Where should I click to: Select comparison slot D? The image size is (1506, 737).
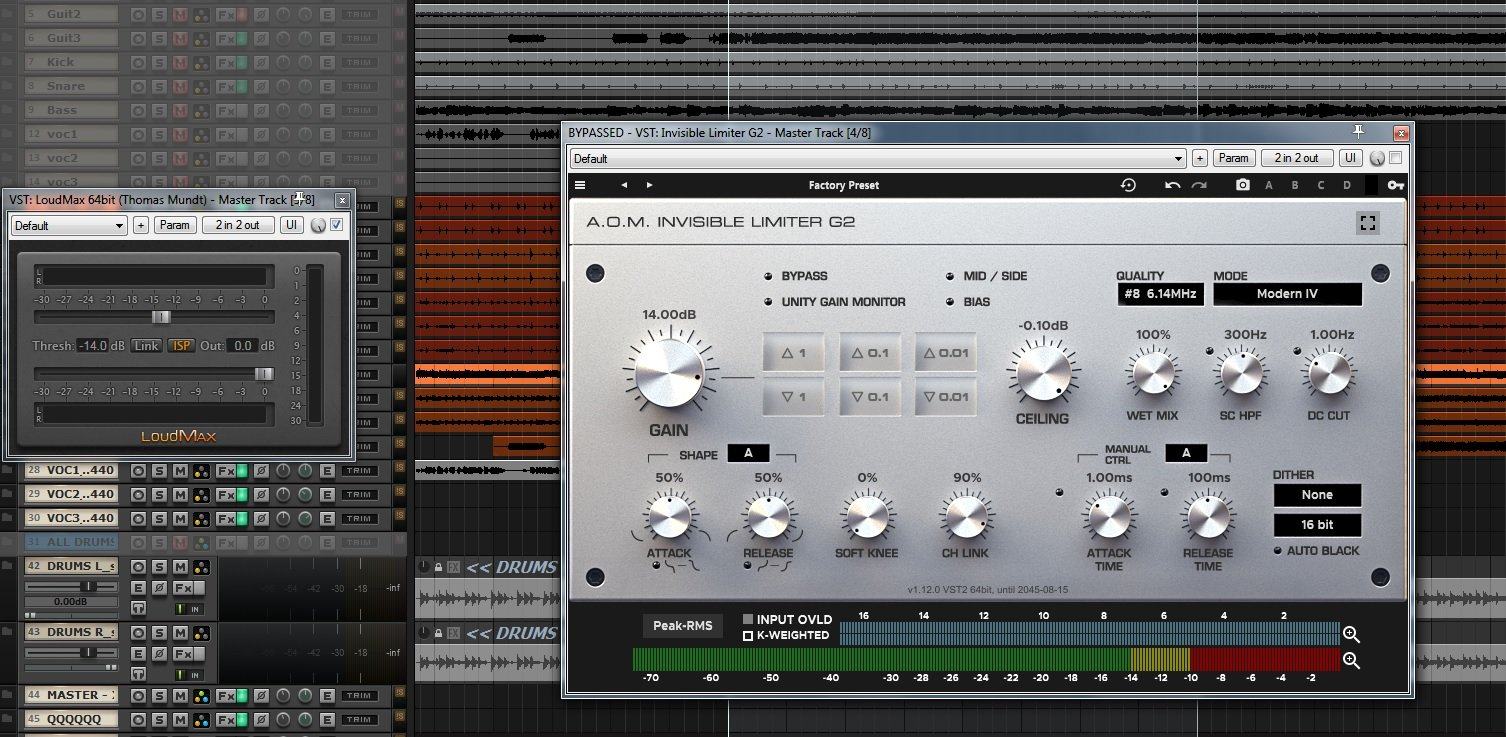pos(1347,185)
